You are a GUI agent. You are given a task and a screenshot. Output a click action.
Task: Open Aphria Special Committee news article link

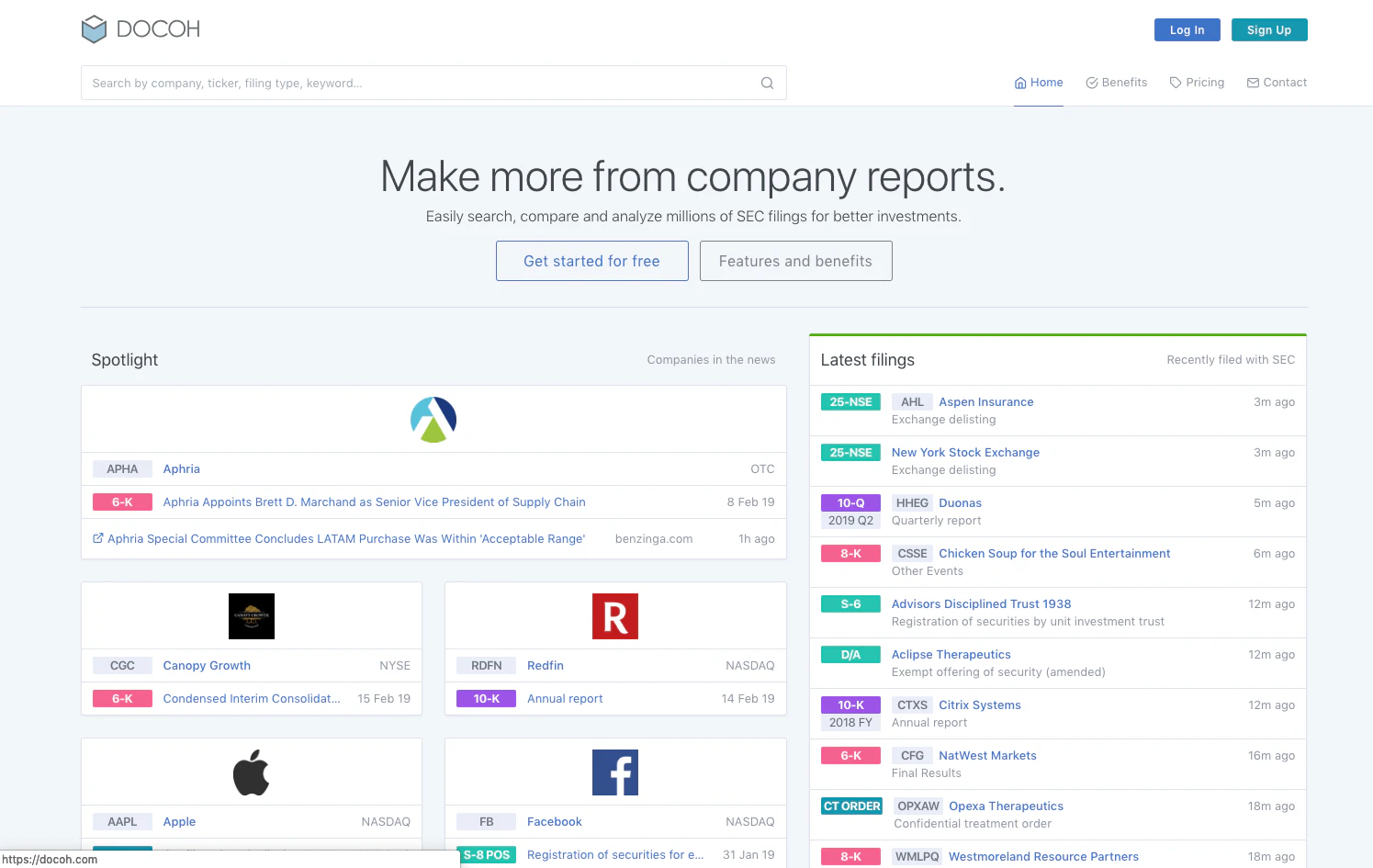point(346,539)
